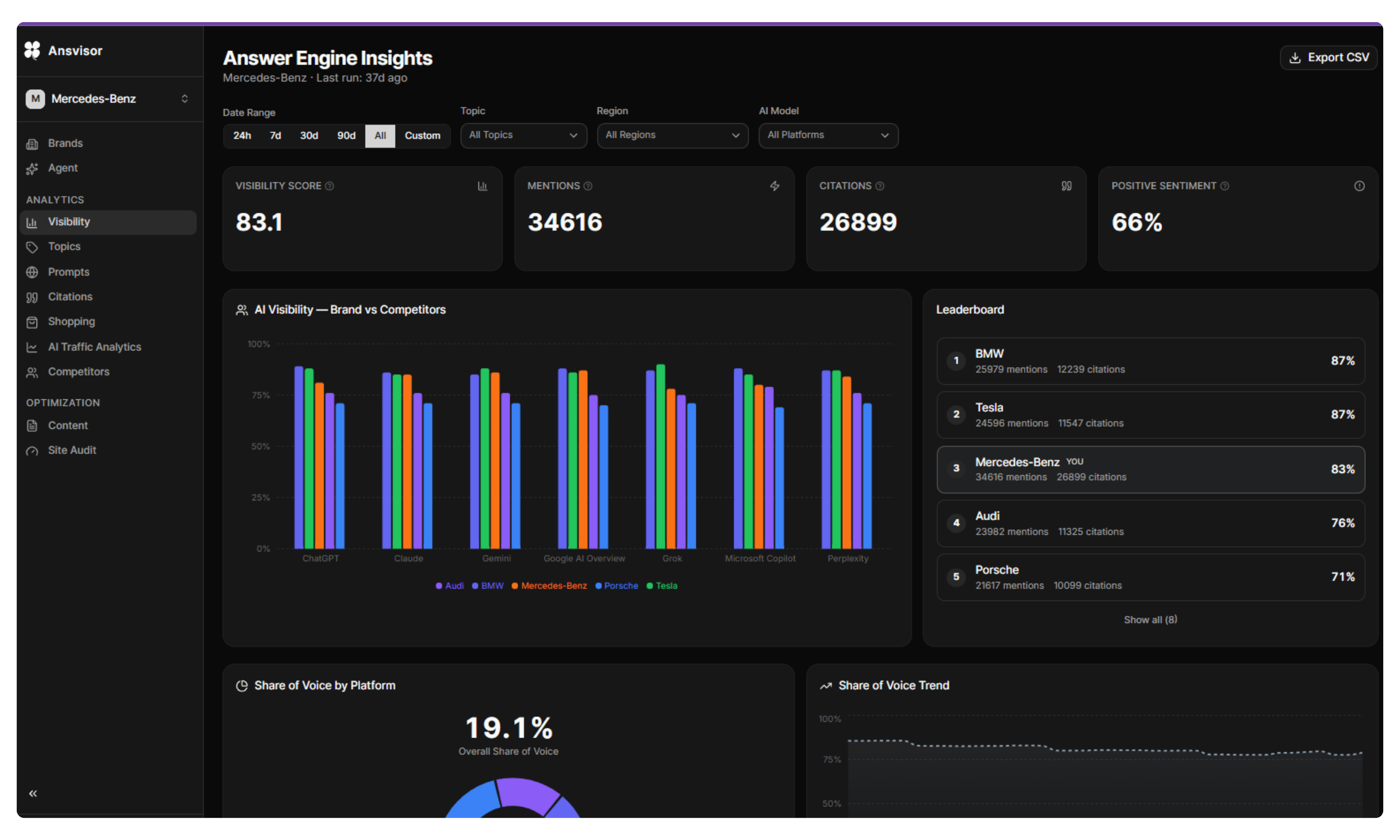Open the Prompts analytics page
This screenshot has height=840, width=1400.
click(x=107, y=272)
